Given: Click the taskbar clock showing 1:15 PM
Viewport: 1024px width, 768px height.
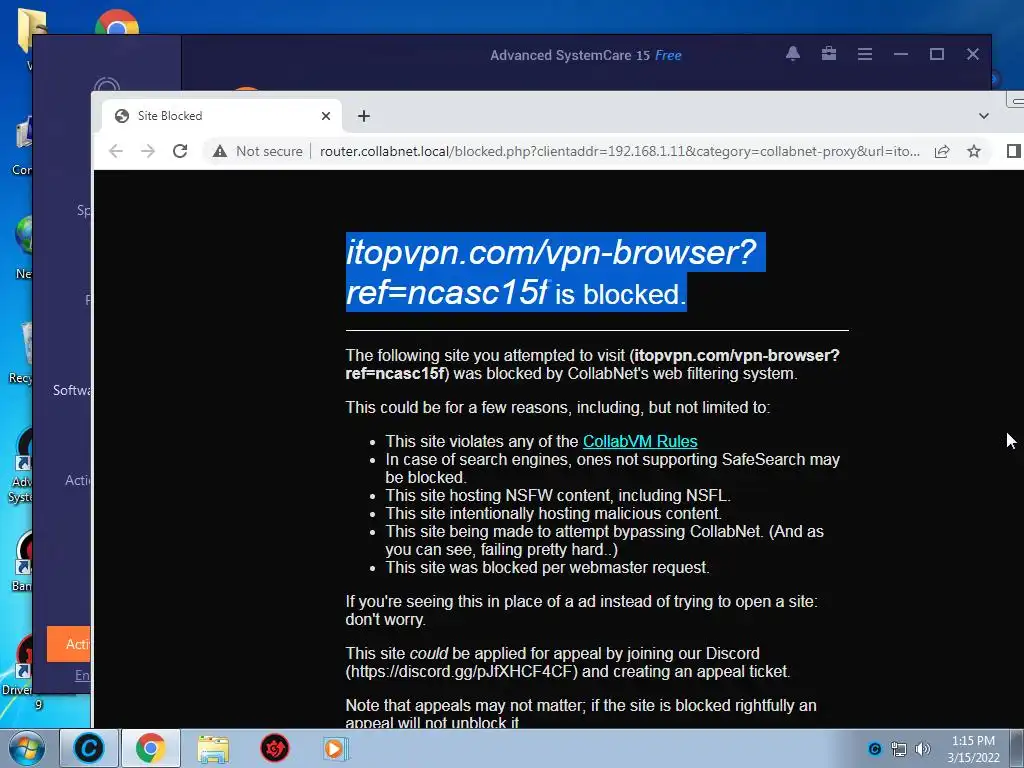Looking at the screenshot, I should (973, 749).
